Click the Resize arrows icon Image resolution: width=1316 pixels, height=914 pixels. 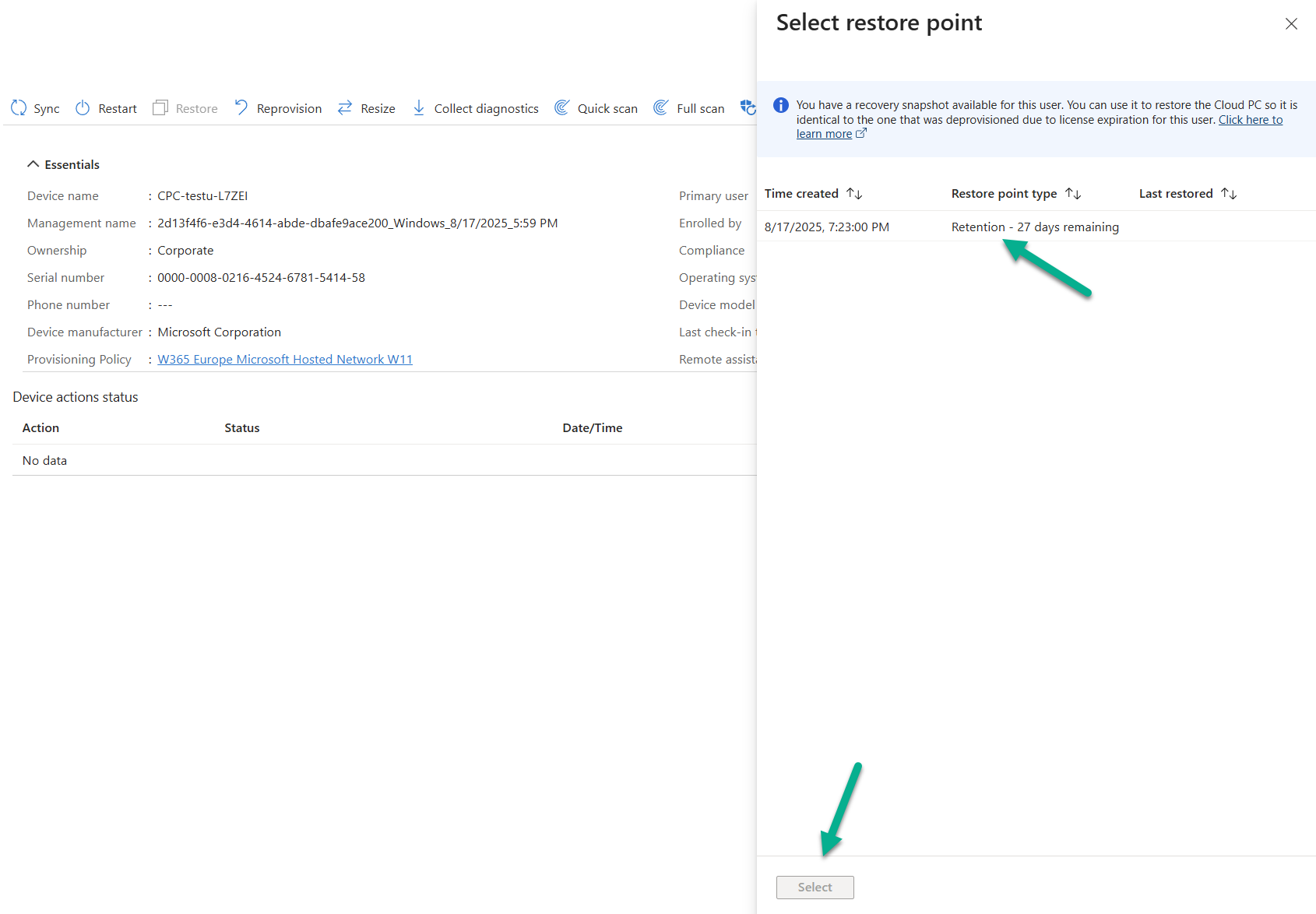coord(345,108)
